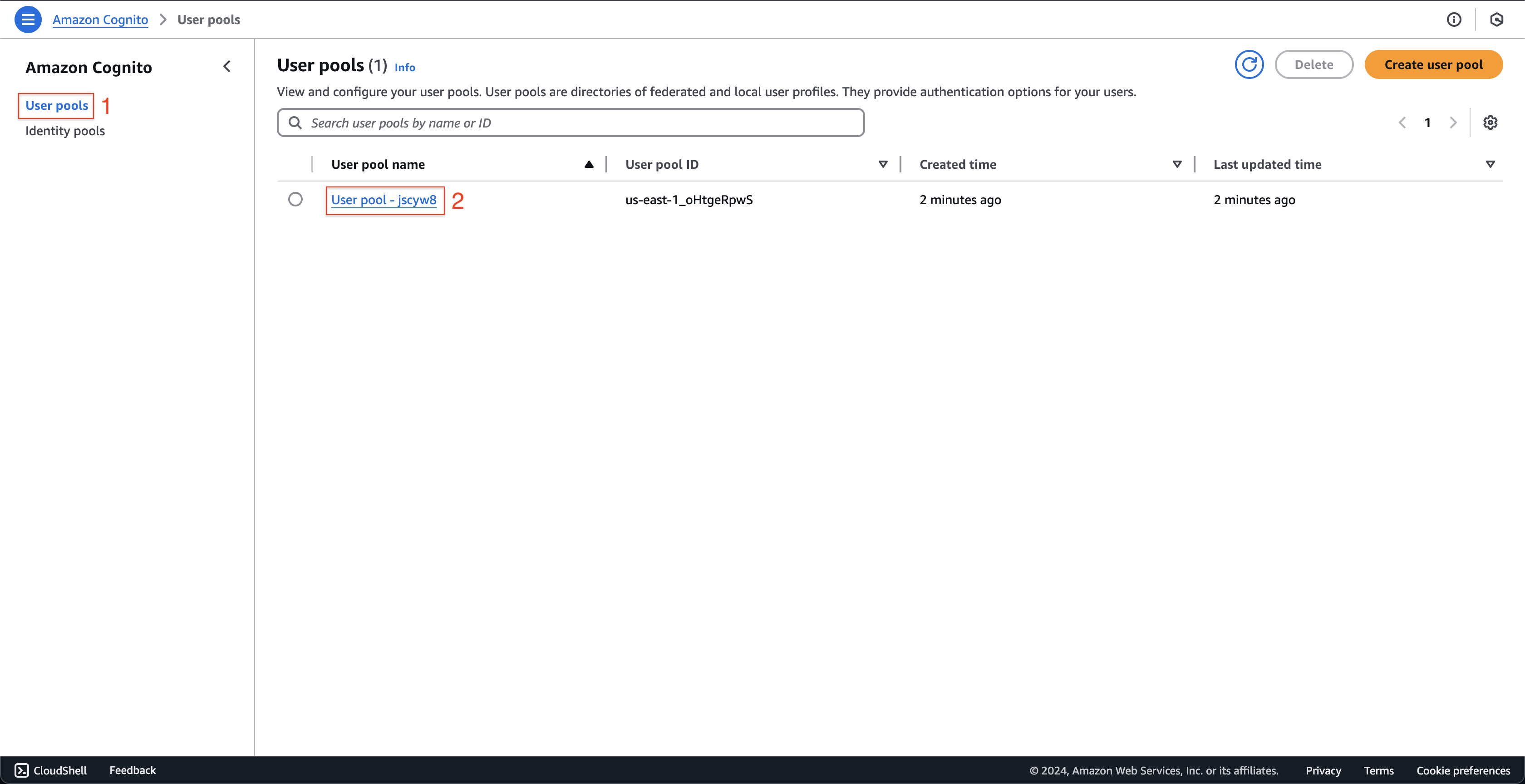Click the info circle icon in header
The width and height of the screenshot is (1525, 784).
tap(1454, 20)
